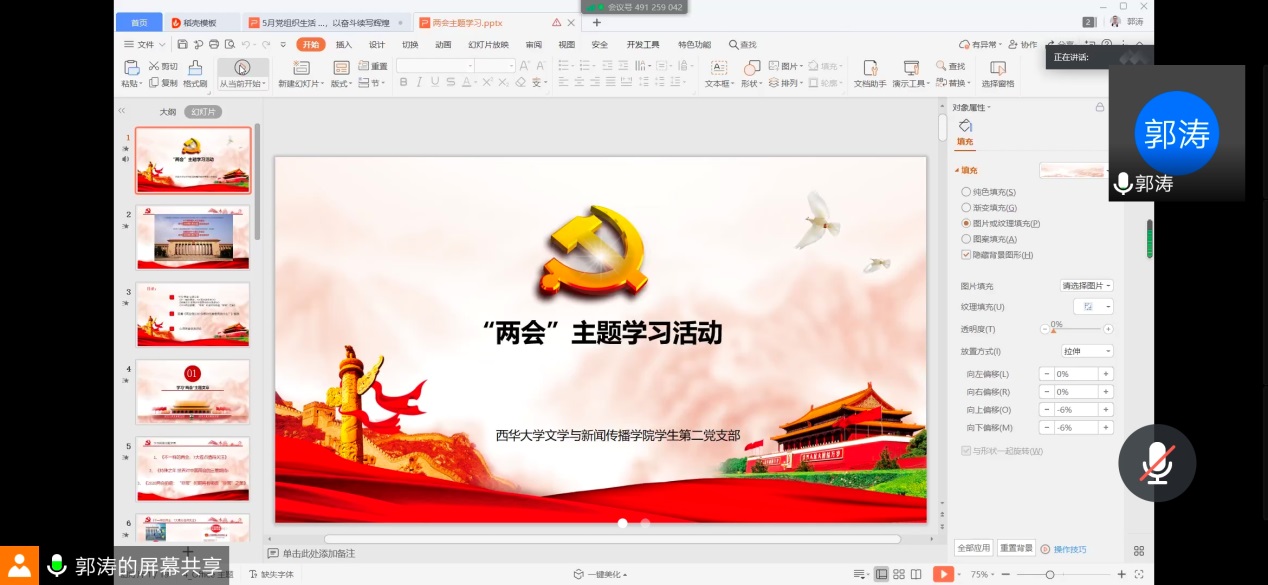This screenshot has height=585, width=1268.
Task: Expand the Picture Fill (请选择图片) dropdown
Action: [x=1087, y=286]
